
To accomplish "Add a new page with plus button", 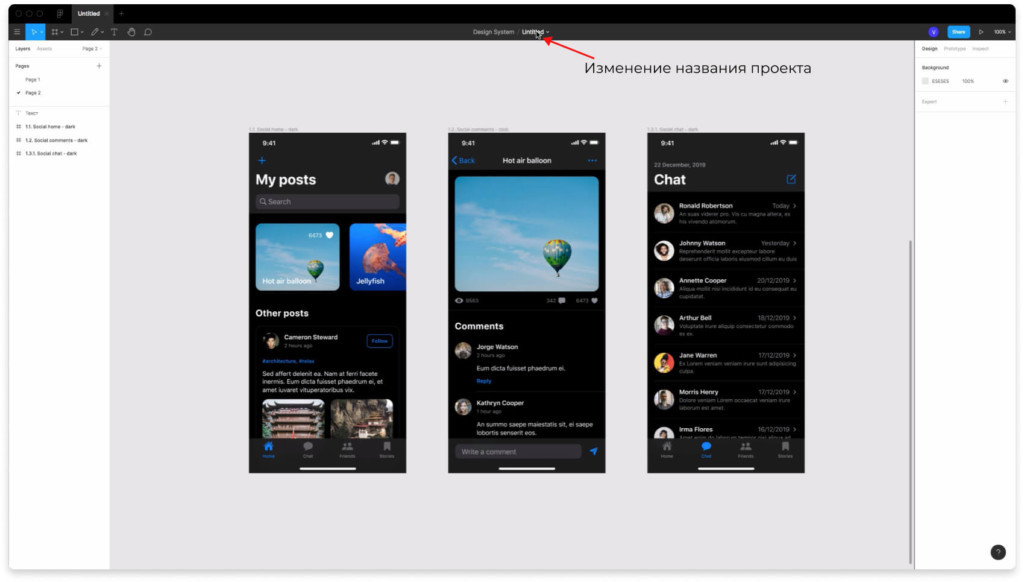I will click(99, 66).
